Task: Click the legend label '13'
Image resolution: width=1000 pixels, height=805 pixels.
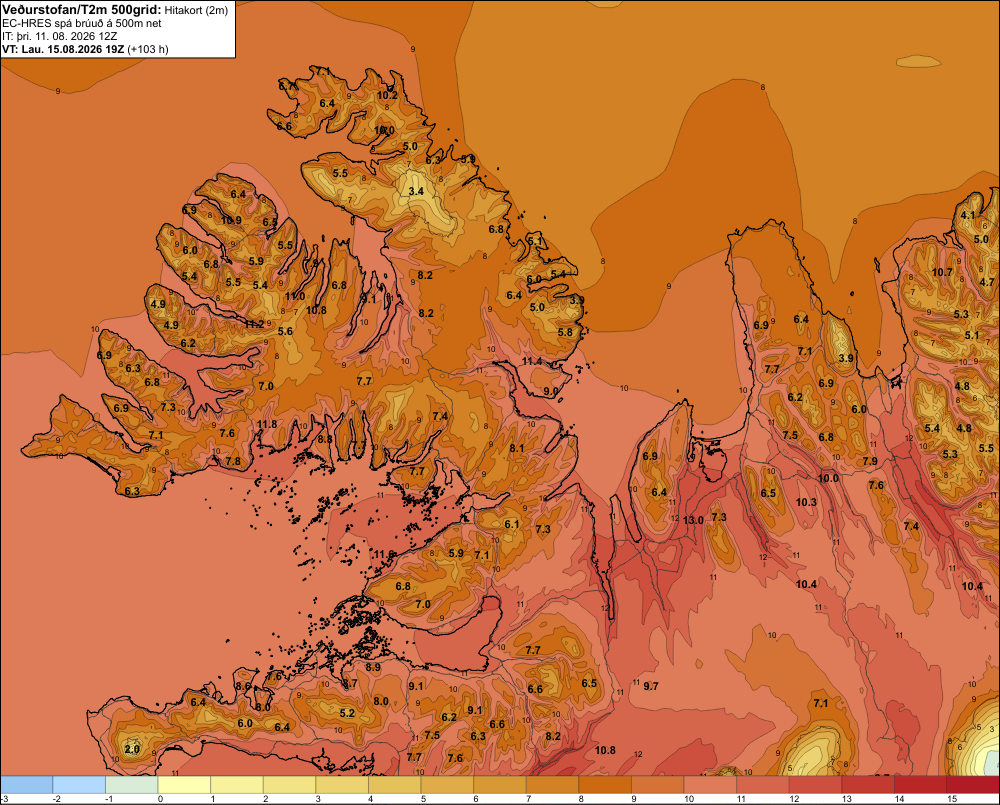Action: 846,799
